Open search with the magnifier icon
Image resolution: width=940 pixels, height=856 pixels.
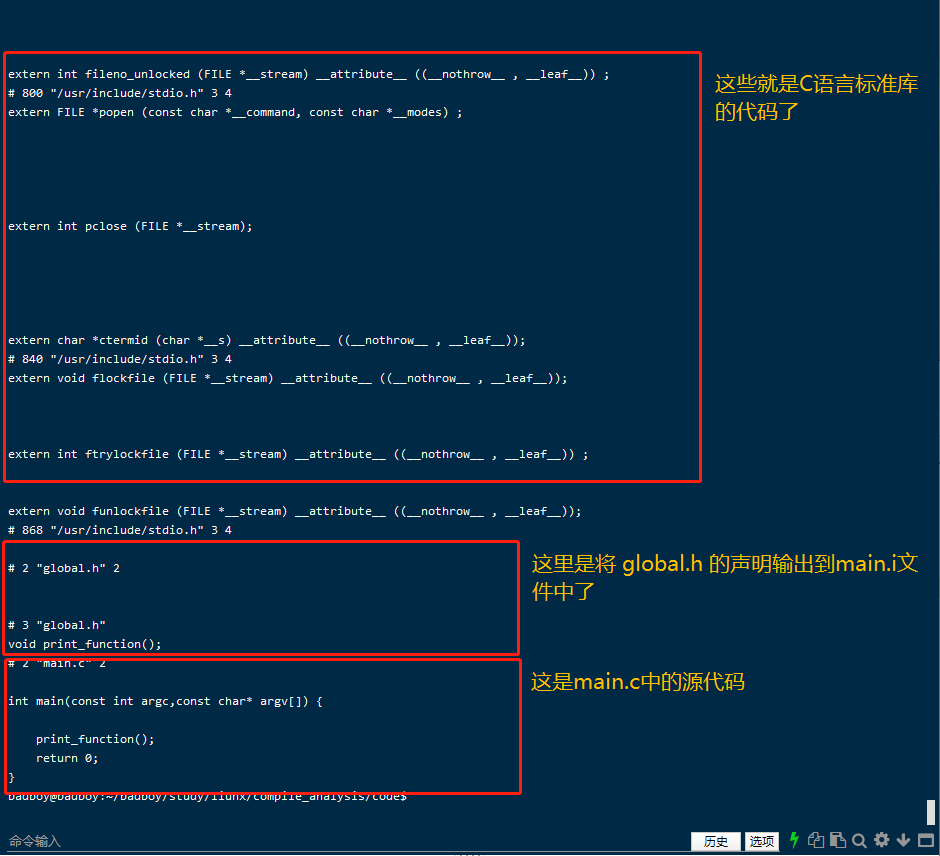pyautogui.click(x=859, y=840)
